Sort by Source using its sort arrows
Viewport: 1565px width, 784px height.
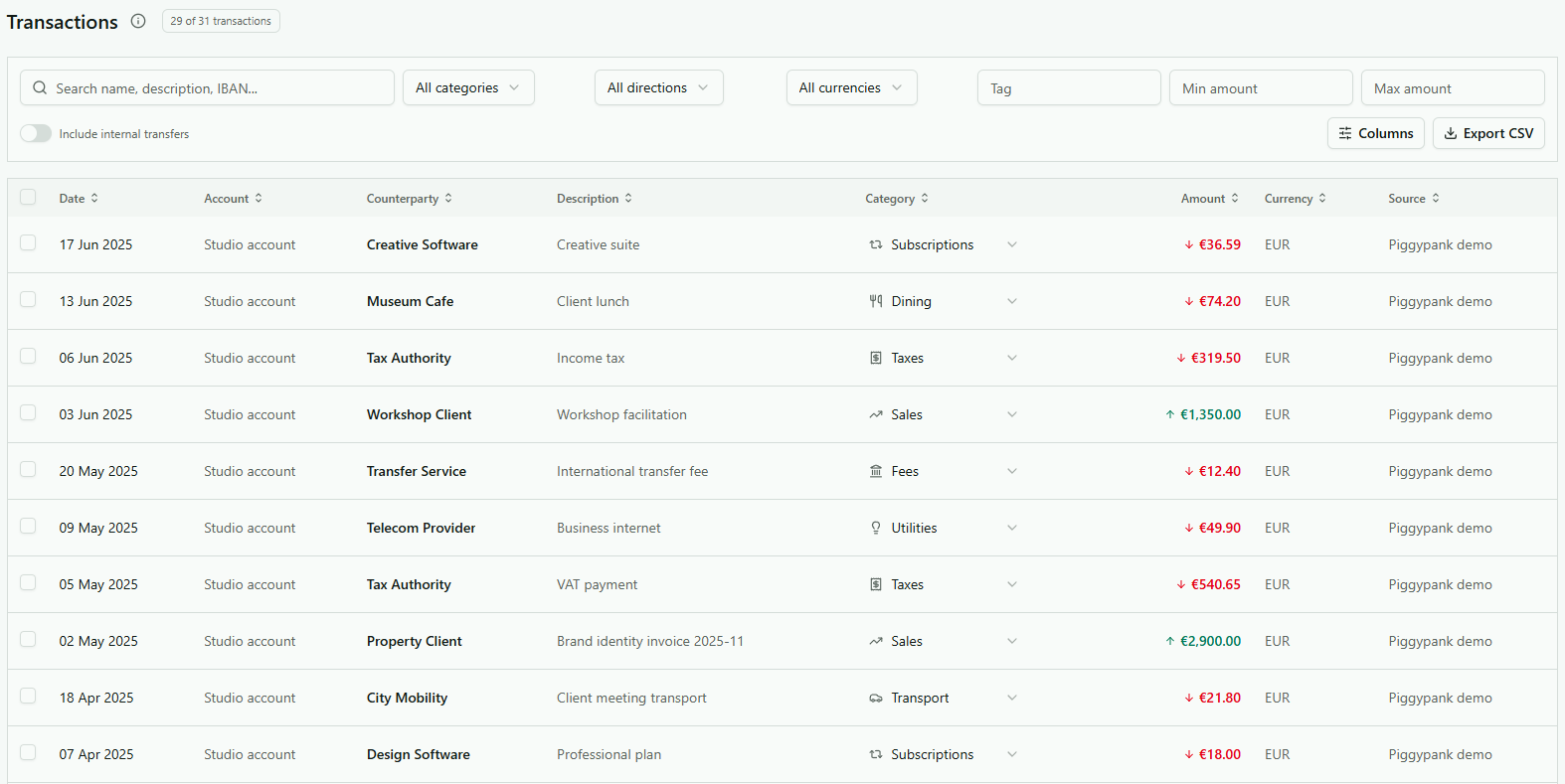[x=1436, y=198]
